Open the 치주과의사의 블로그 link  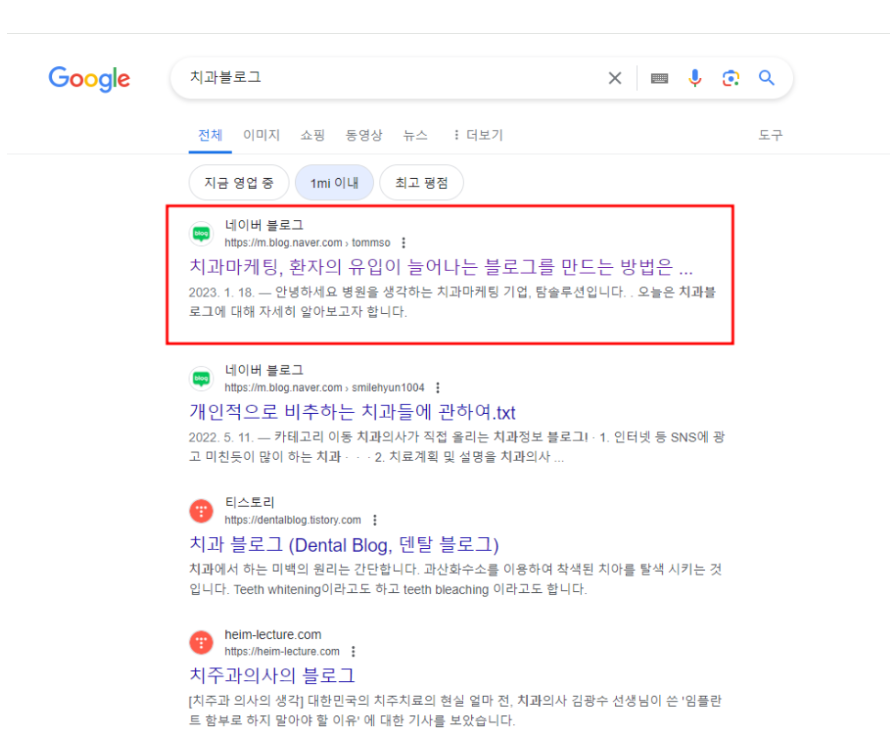272,675
